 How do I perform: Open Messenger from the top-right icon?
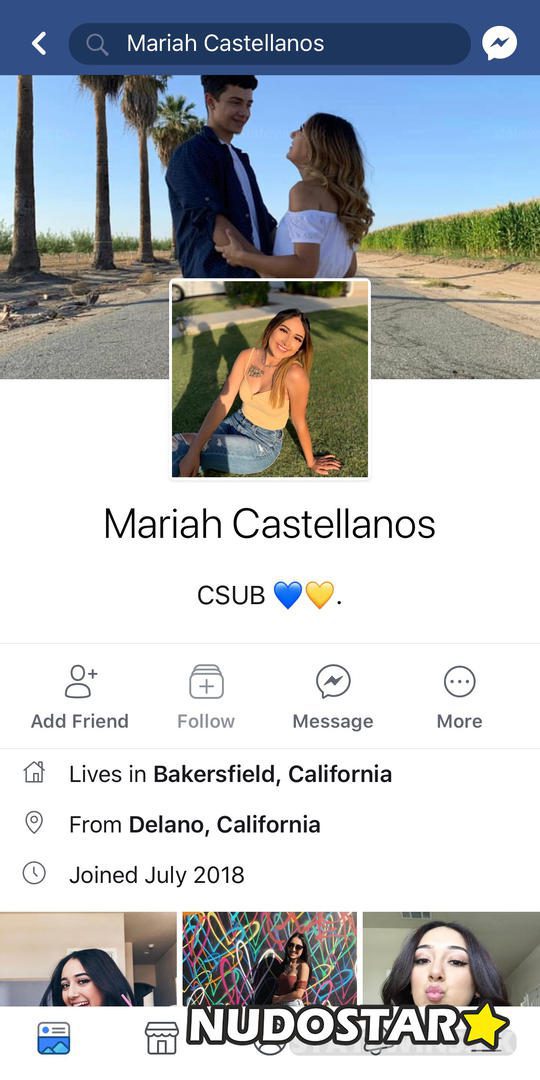499,43
